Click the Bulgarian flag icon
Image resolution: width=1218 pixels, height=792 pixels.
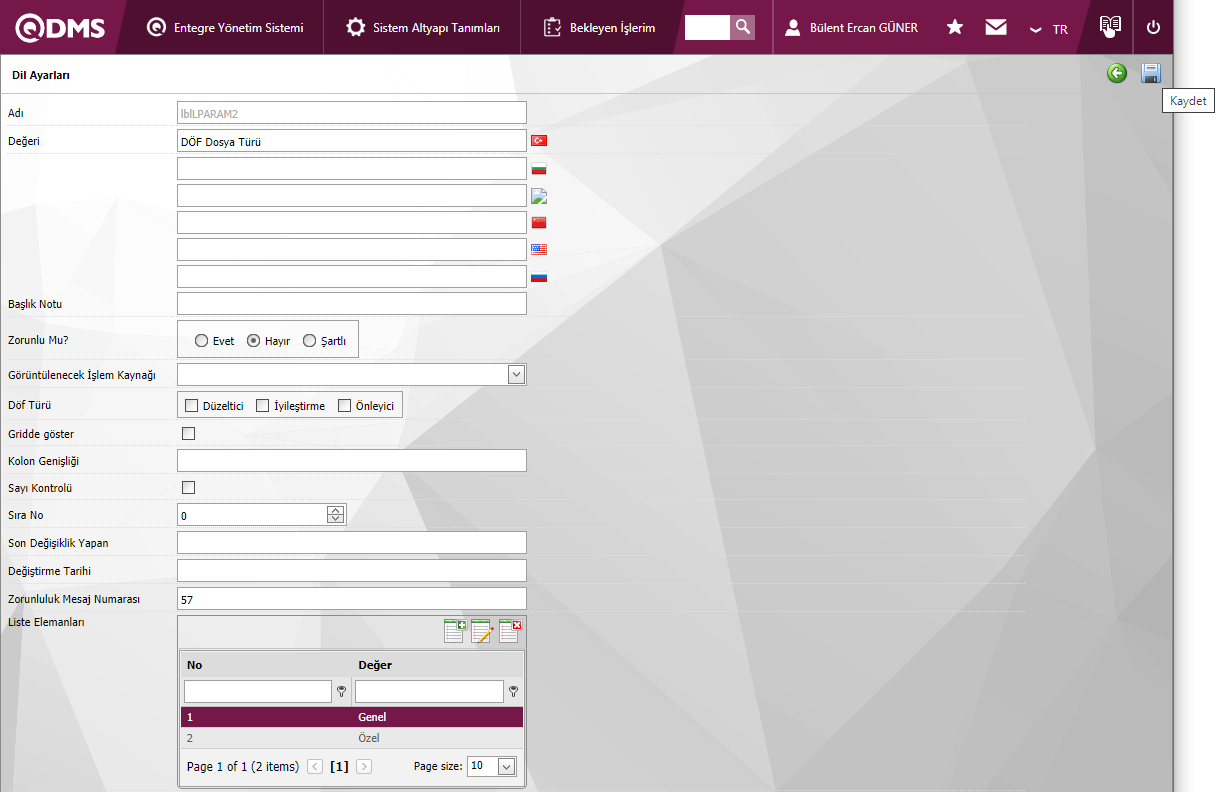pos(539,169)
